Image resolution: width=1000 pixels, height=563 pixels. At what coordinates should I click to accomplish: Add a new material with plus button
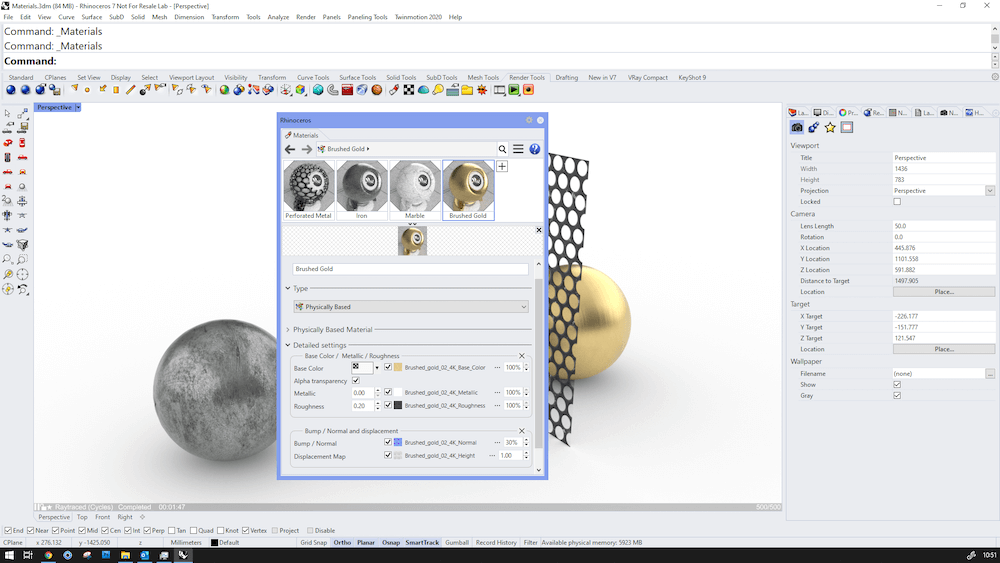[503, 166]
